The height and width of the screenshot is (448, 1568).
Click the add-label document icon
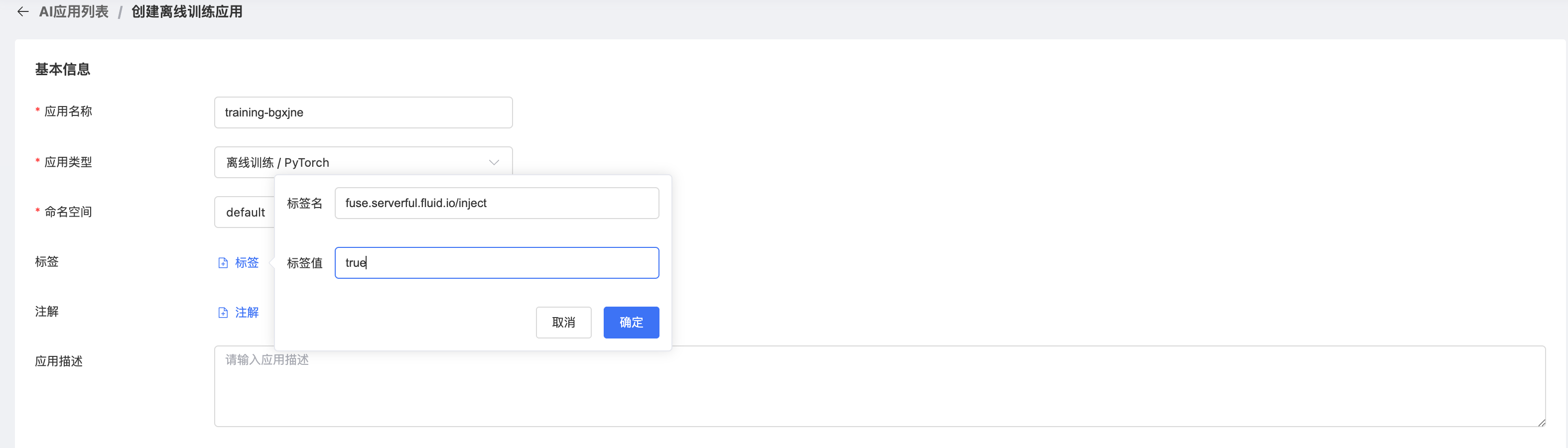223,263
